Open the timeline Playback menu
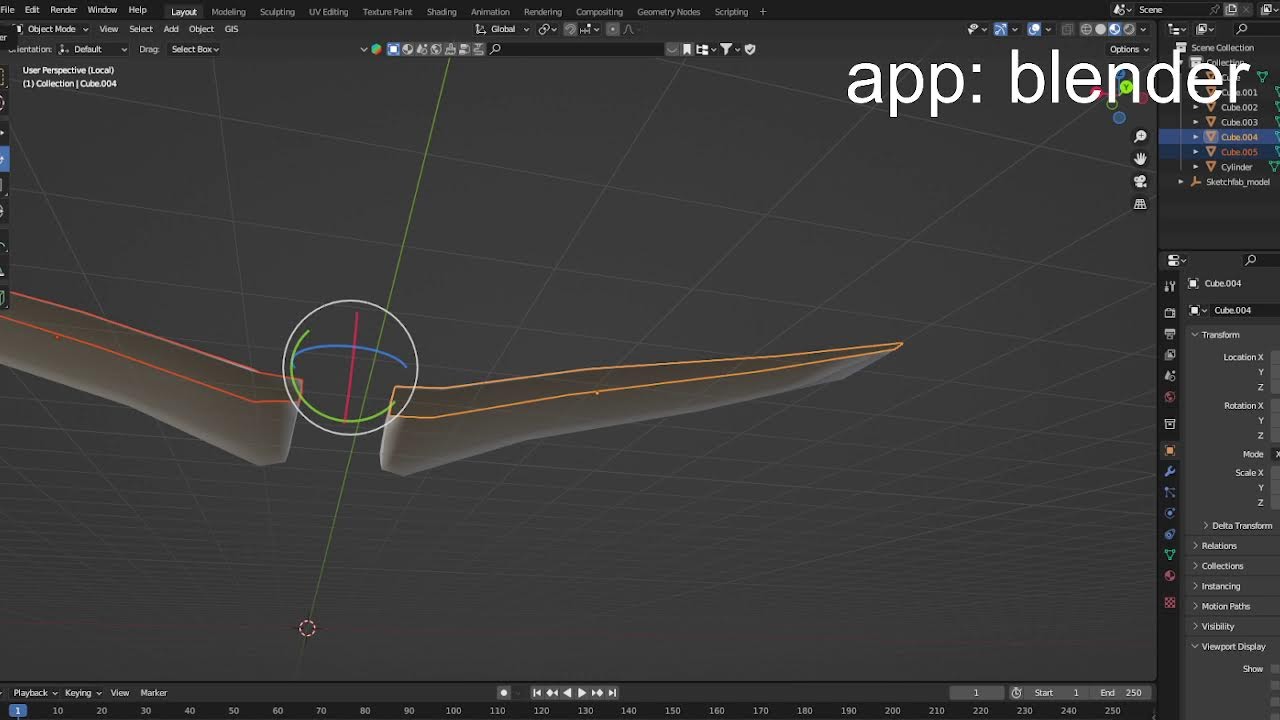Screen dimensions: 1280x720 pos(35,693)
